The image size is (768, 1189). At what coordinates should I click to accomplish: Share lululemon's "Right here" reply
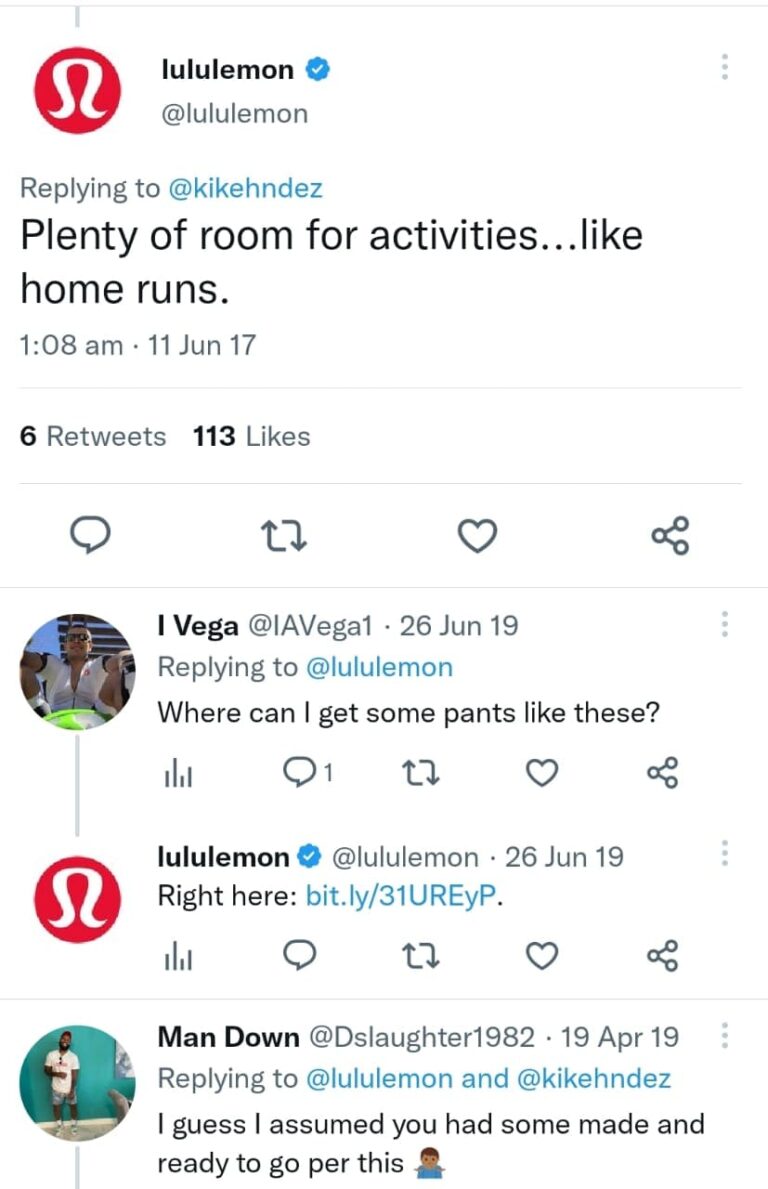[663, 957]
